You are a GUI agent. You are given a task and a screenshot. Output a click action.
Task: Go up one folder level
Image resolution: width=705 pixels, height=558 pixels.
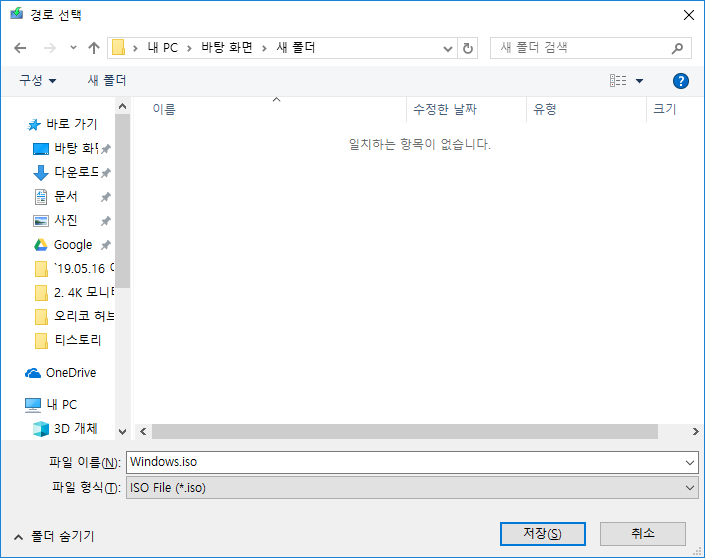coord(94,48)
